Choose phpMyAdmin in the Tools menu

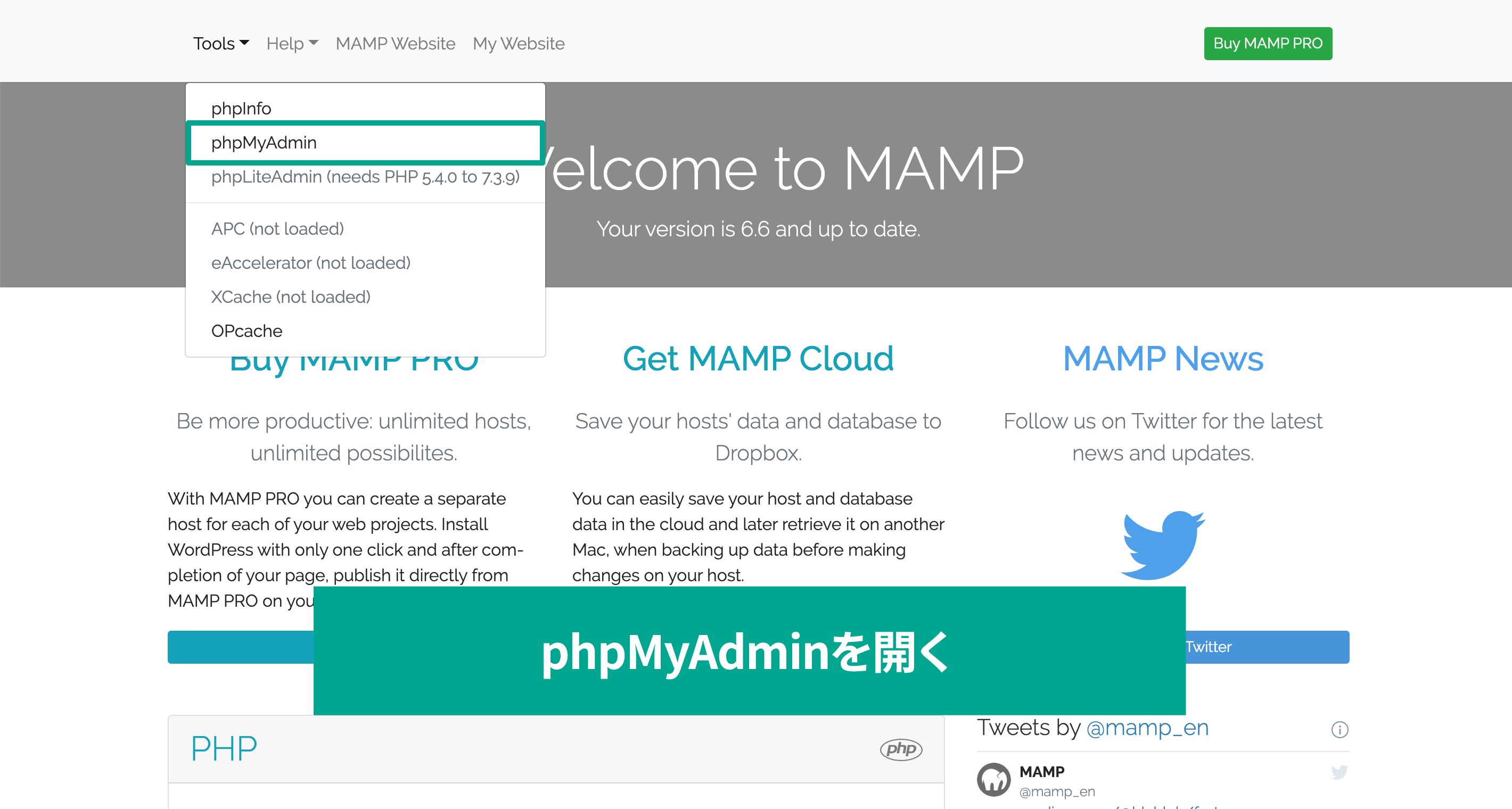pos(365,143)
